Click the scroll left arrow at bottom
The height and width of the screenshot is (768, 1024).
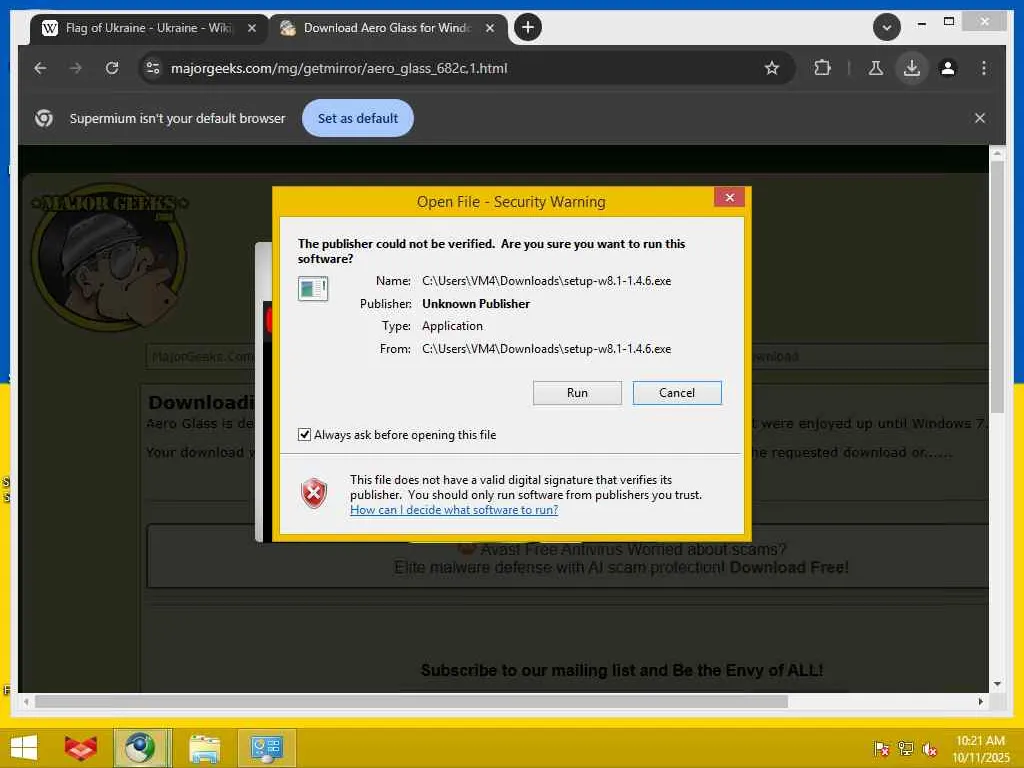pyautogui.click(x=26, y=701)
